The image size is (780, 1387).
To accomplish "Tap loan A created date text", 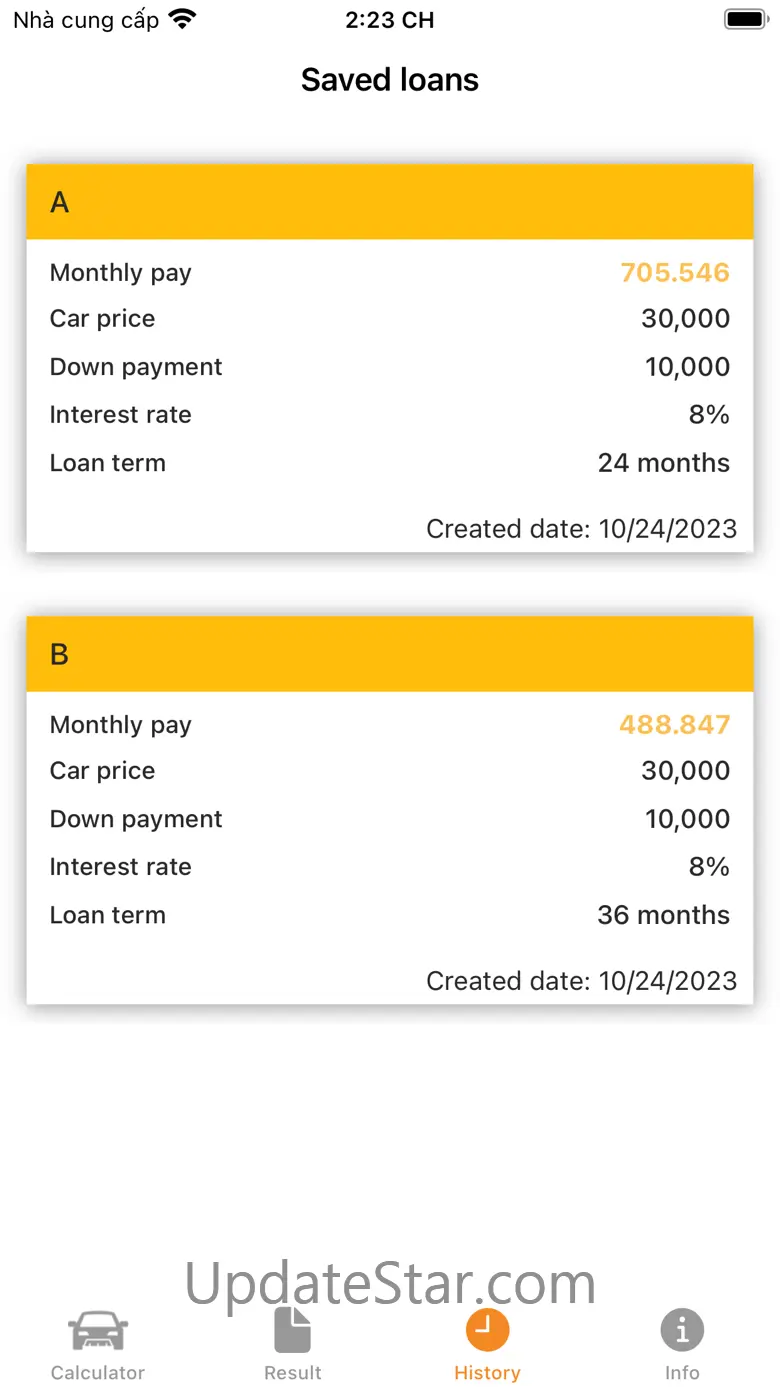I will 581,529.
